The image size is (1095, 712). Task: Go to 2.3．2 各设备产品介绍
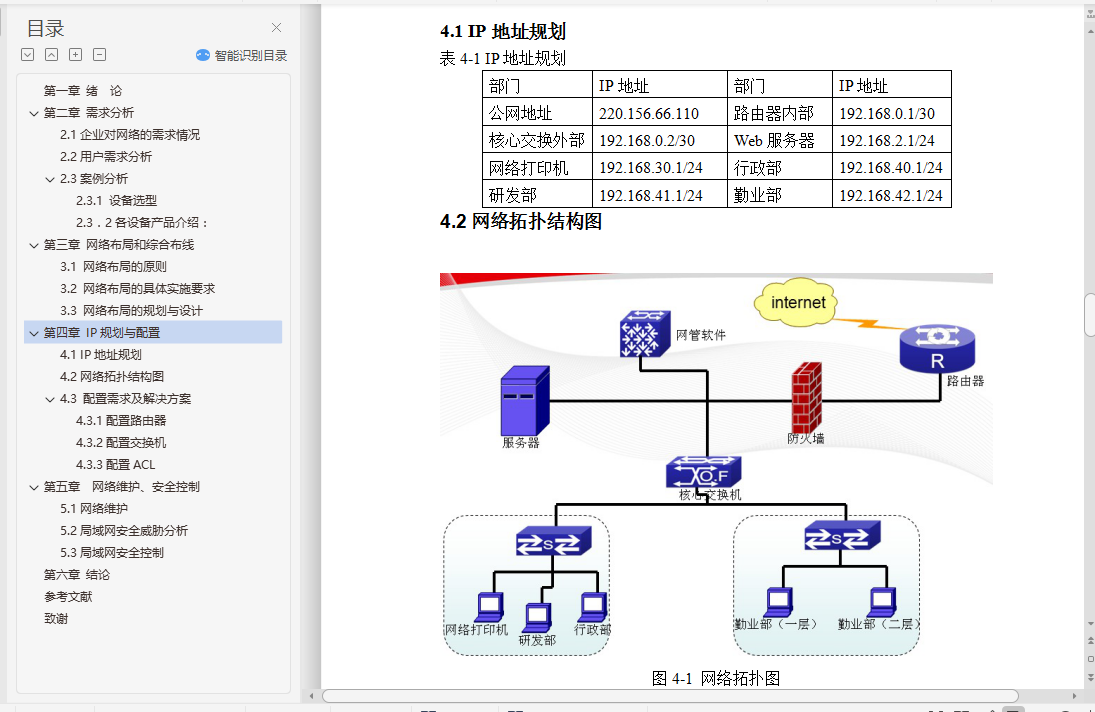142,223
